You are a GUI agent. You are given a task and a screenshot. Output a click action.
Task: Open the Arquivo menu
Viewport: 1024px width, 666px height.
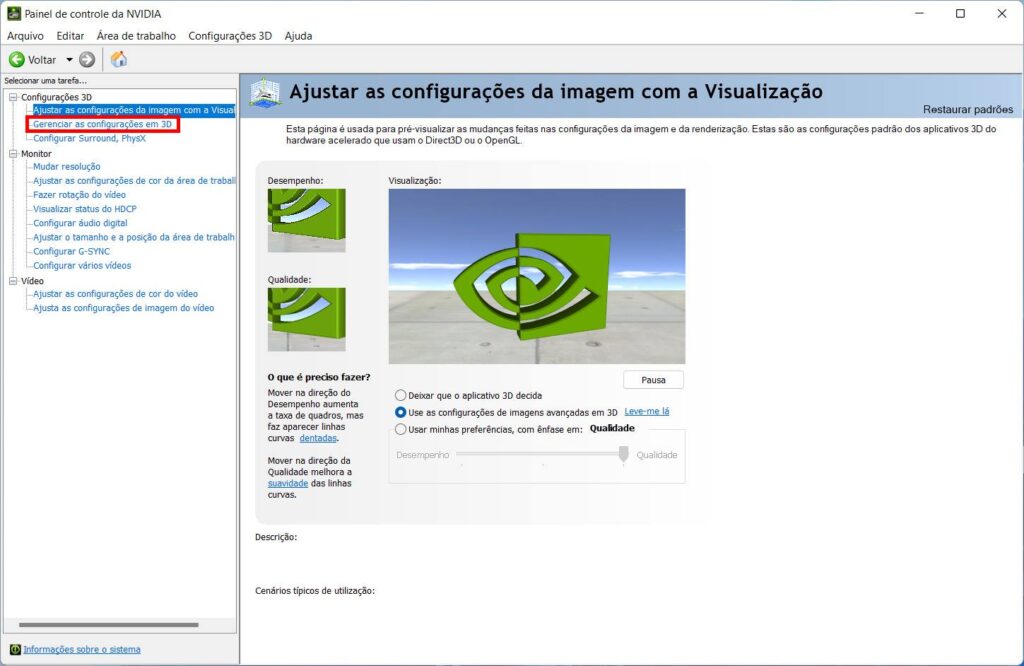click(25, 36)
